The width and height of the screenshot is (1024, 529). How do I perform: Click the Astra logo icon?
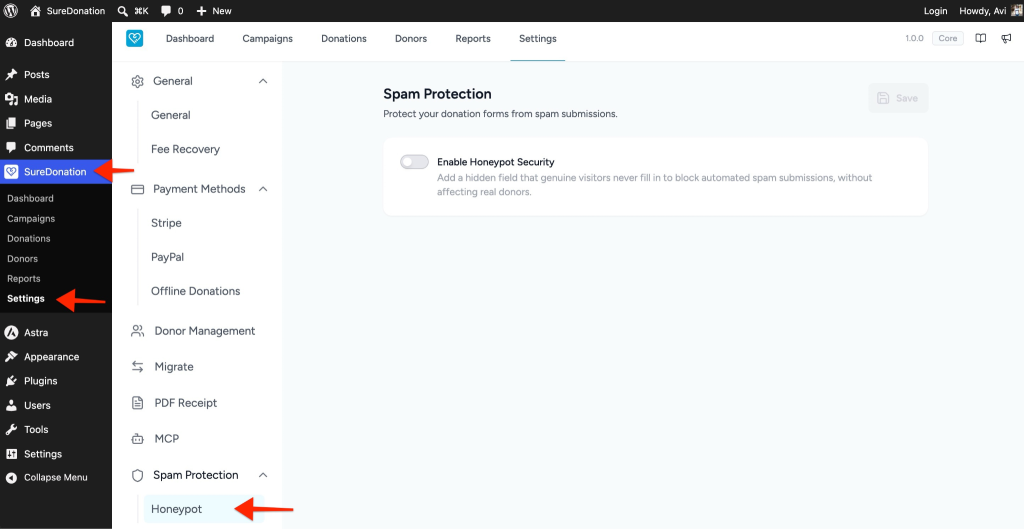click(x=11, y=332)
